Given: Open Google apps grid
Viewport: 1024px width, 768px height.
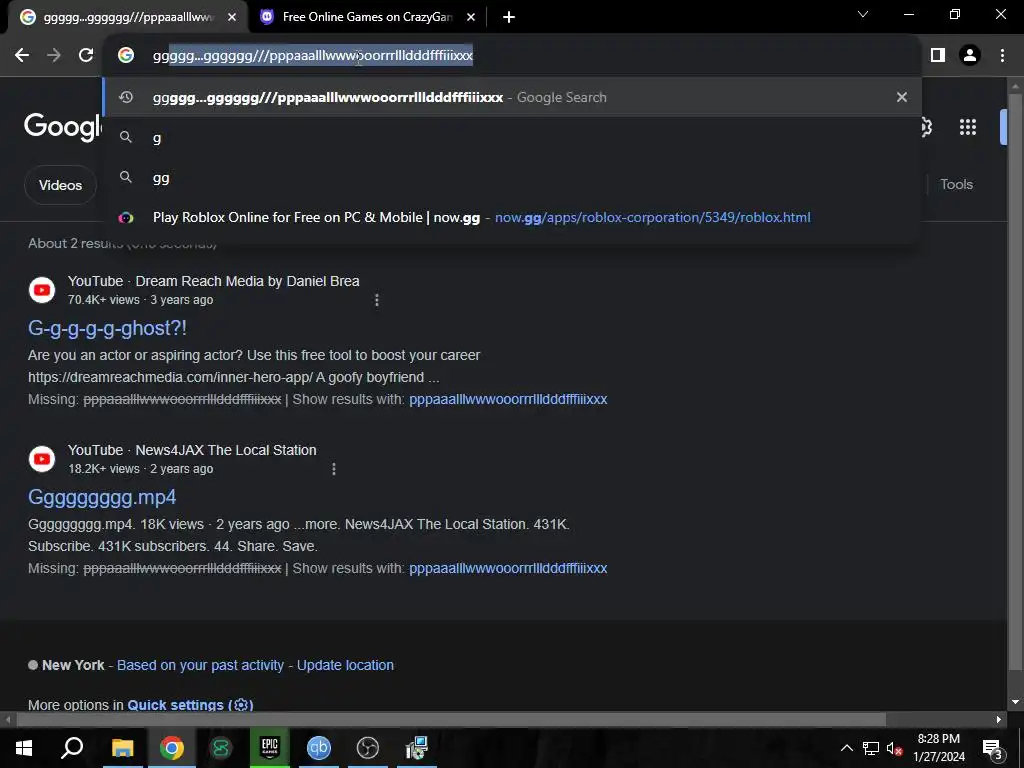Looking at the screenshot, I should (968, 127).
